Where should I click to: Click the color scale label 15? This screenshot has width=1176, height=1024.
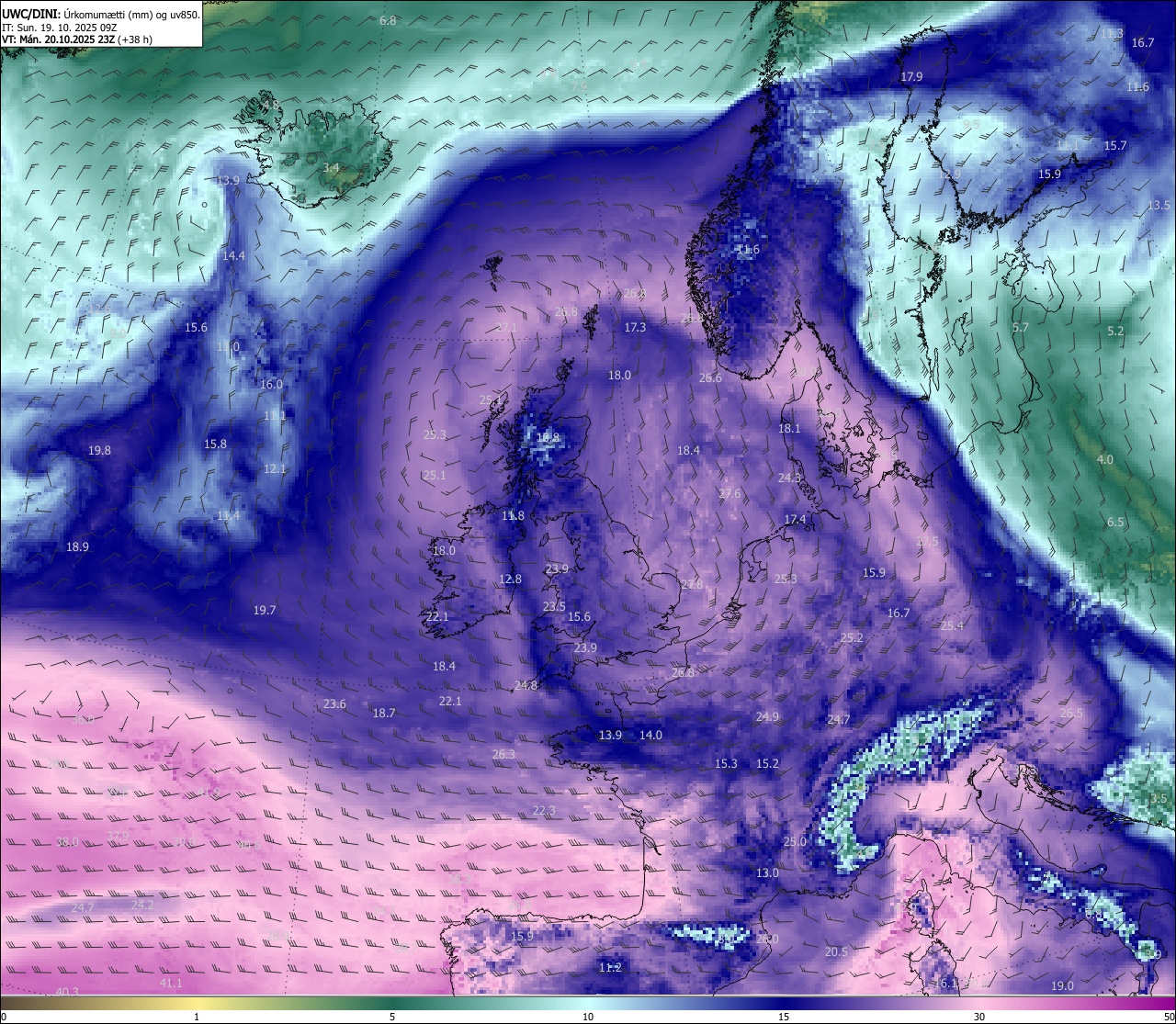[x=784, y=1017]
